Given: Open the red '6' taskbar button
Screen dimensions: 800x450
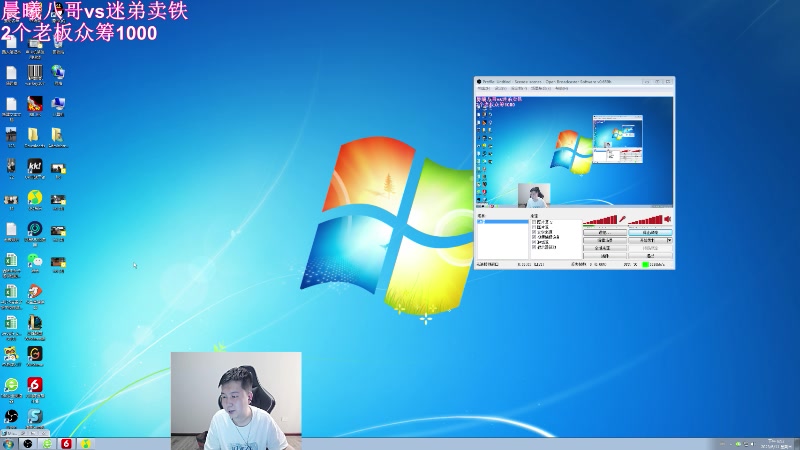Looking at the screenshot, I should [66, 444].
